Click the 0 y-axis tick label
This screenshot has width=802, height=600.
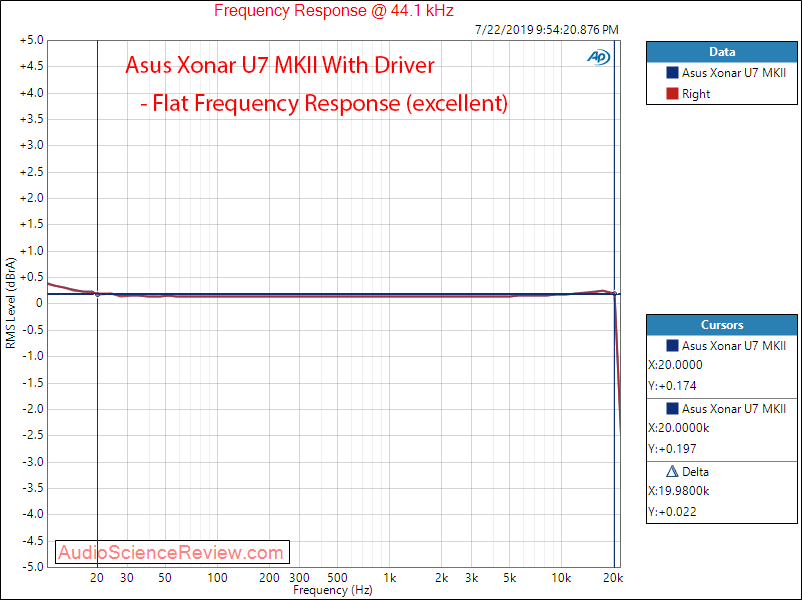(39, 303)
